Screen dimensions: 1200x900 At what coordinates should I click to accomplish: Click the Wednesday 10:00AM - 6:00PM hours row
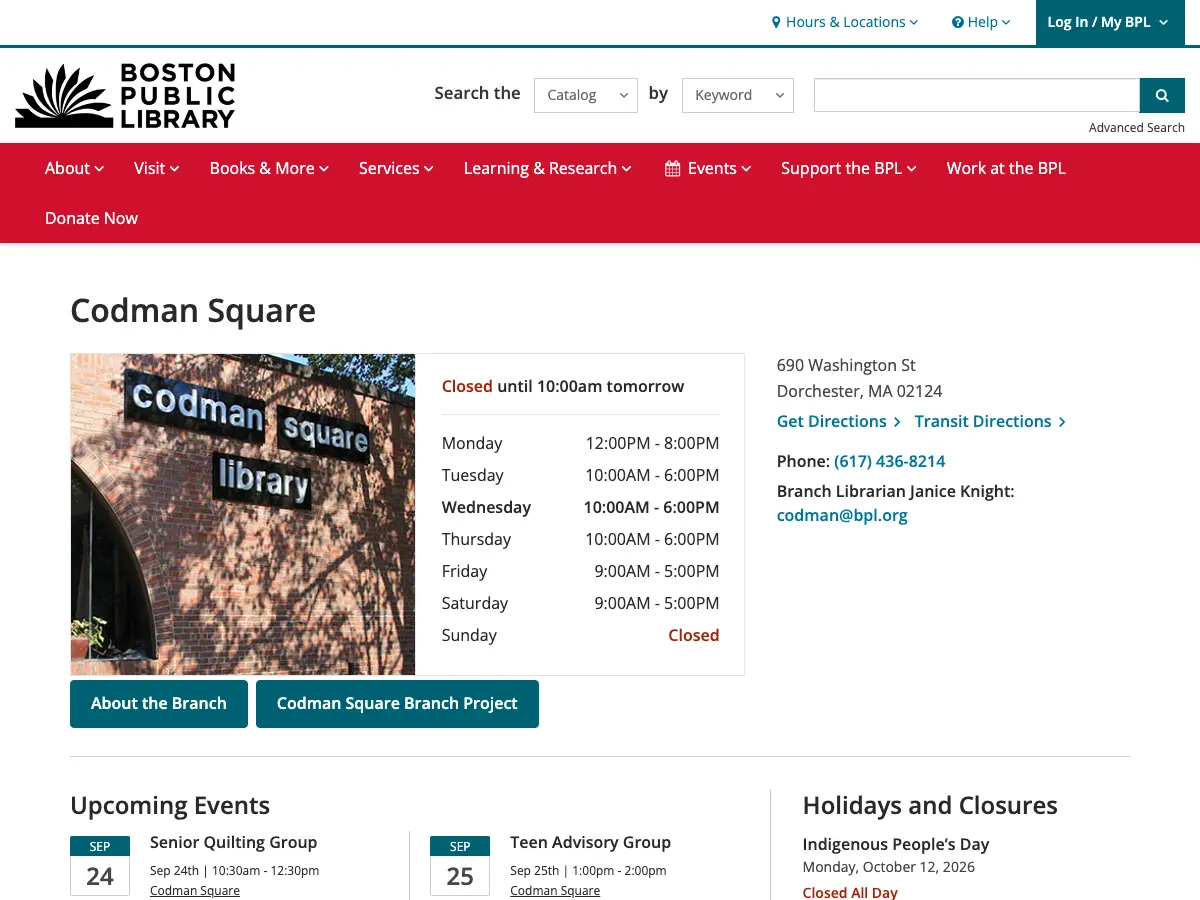[x=580, y=507]
